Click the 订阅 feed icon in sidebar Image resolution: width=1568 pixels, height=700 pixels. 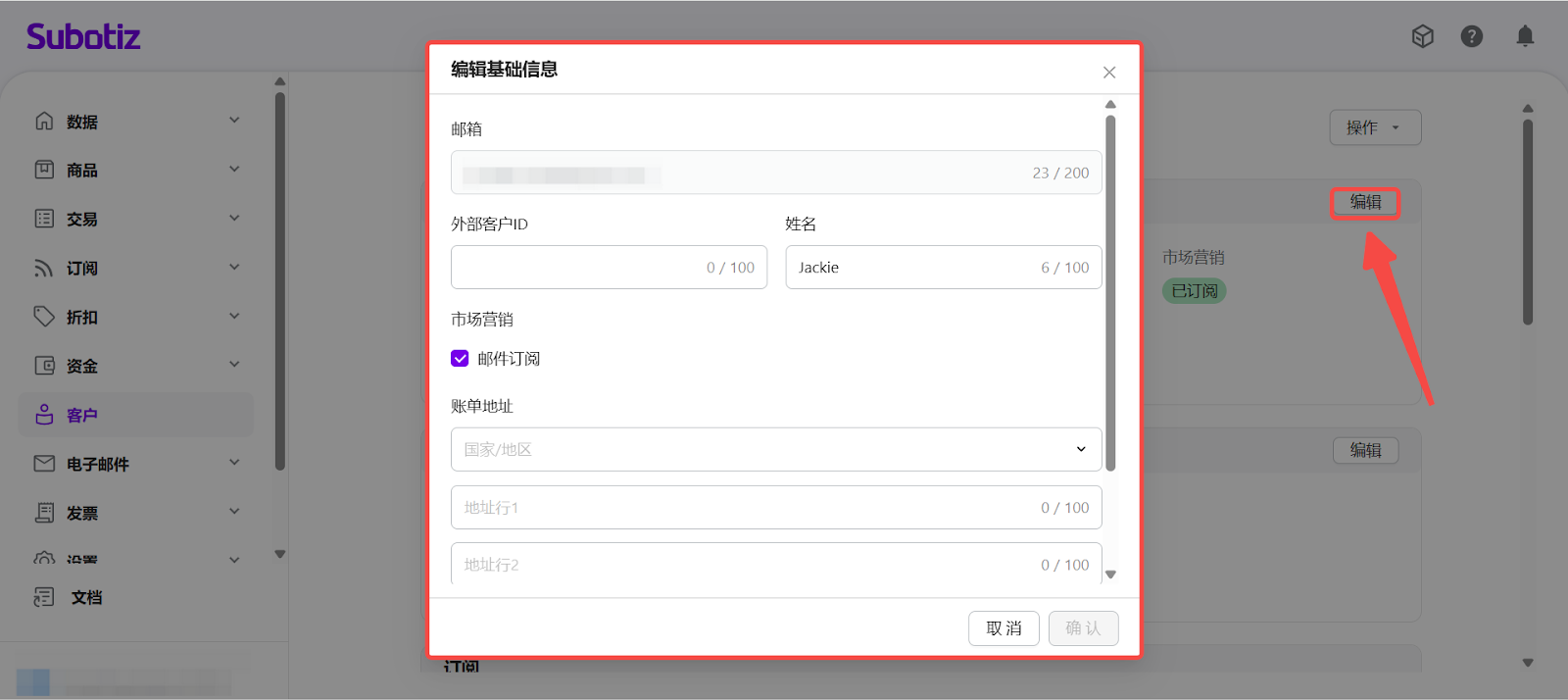[44, 268]
